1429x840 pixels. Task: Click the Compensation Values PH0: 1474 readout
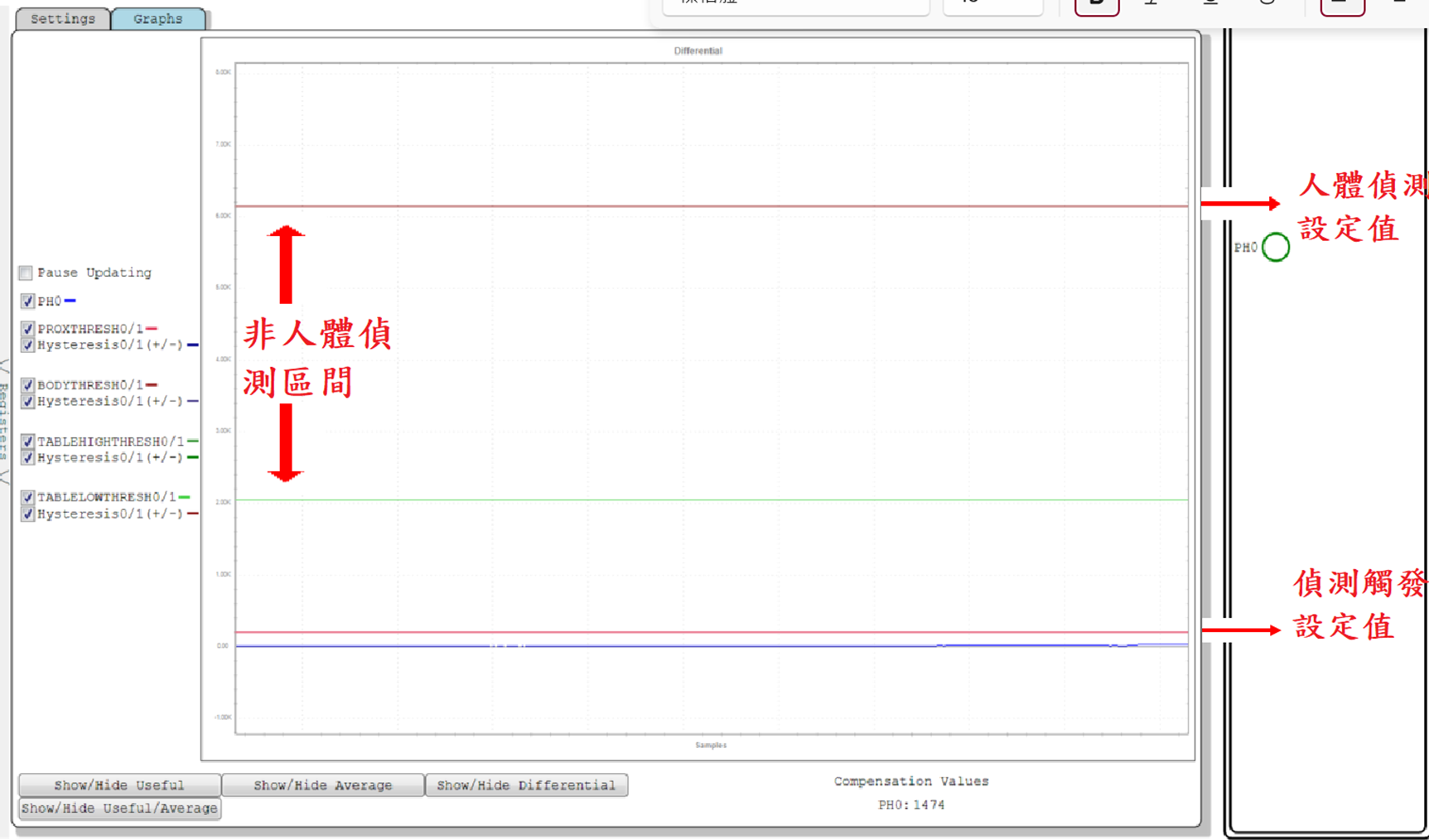(910, 804)
